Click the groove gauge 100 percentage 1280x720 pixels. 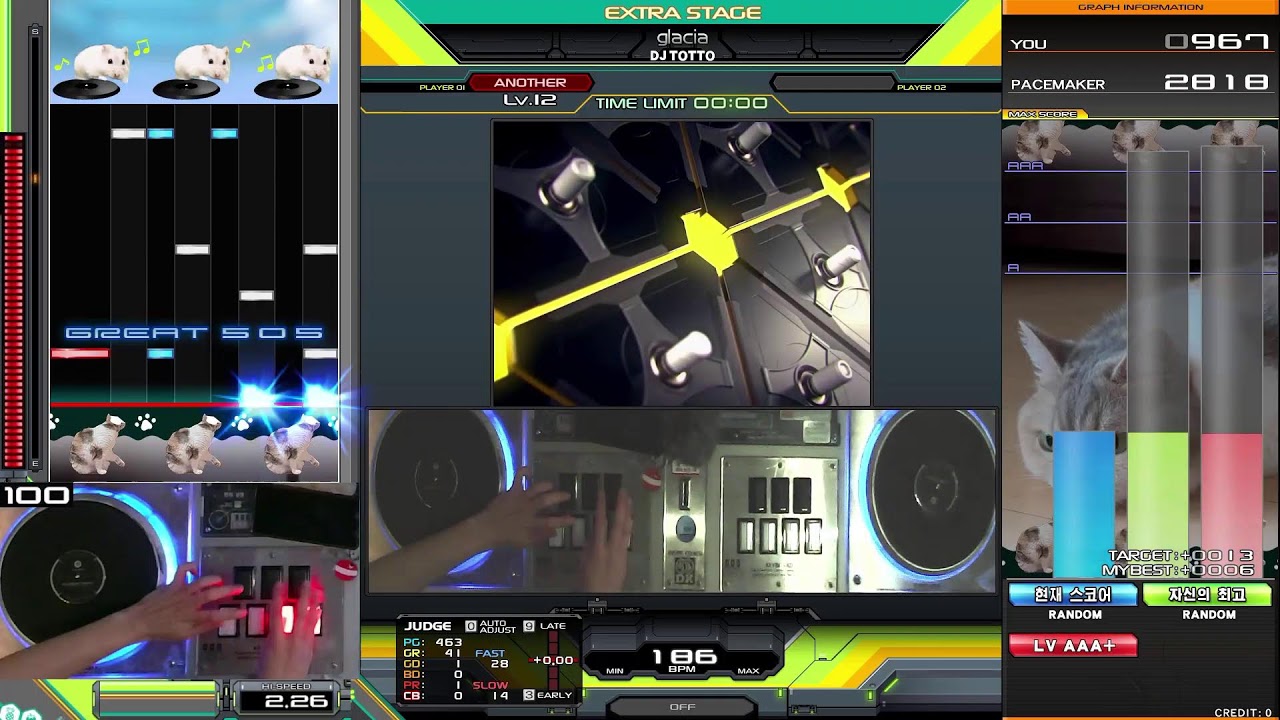36,495
